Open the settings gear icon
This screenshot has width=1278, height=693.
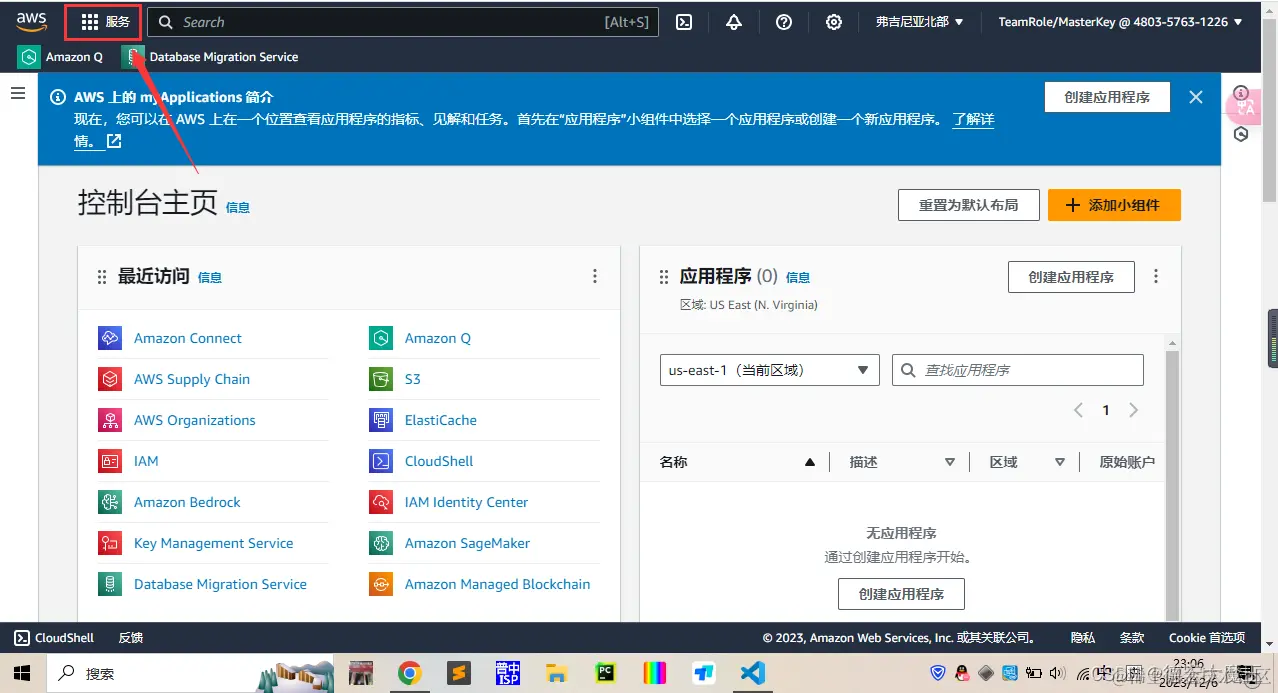[834, 22]
